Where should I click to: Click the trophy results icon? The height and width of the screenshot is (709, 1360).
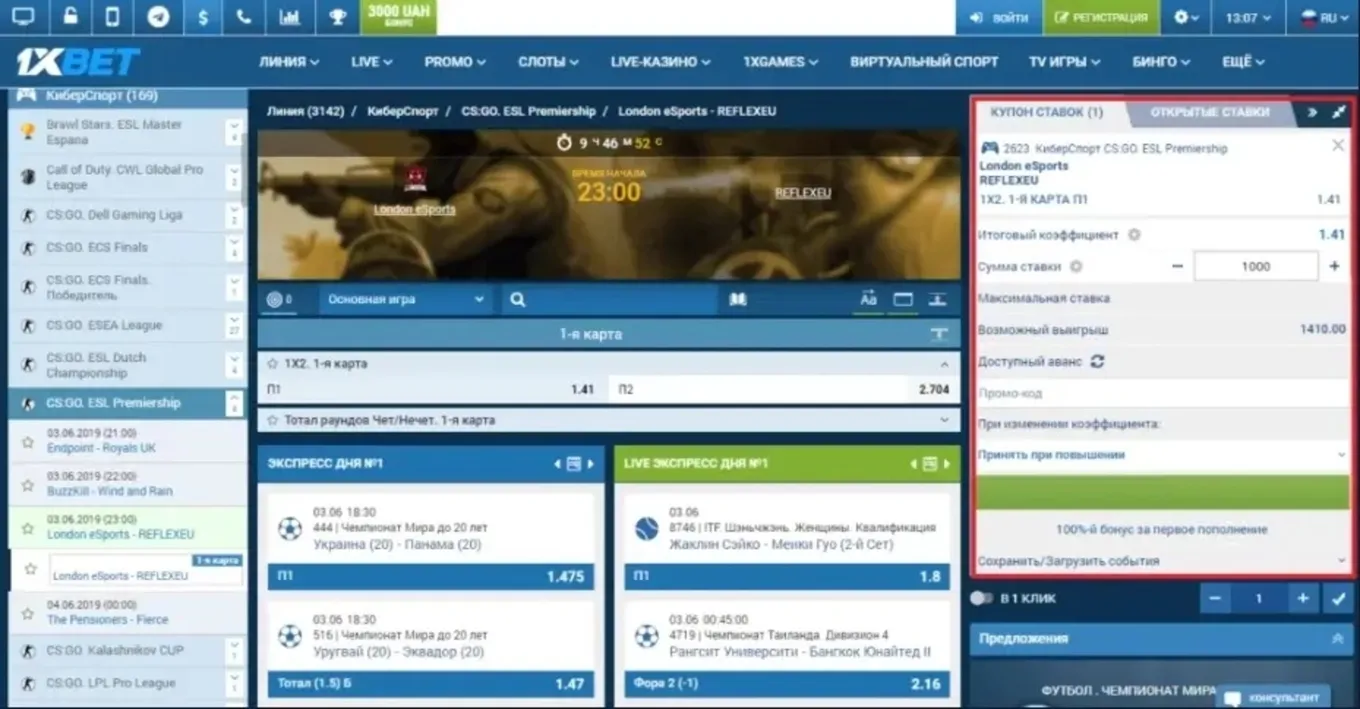click(337, 17)
